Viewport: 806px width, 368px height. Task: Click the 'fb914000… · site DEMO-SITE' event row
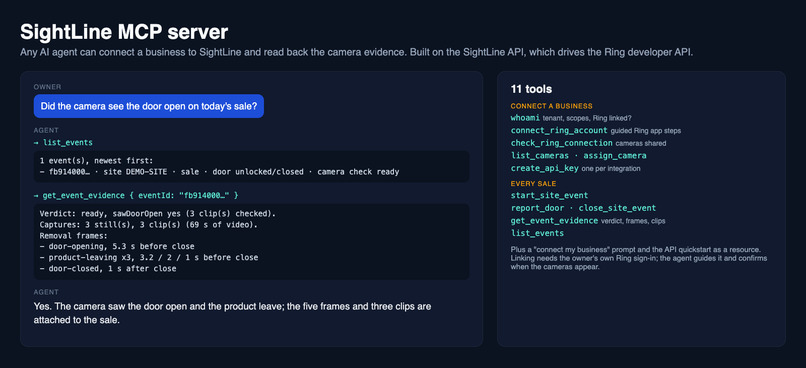[219, 172]
